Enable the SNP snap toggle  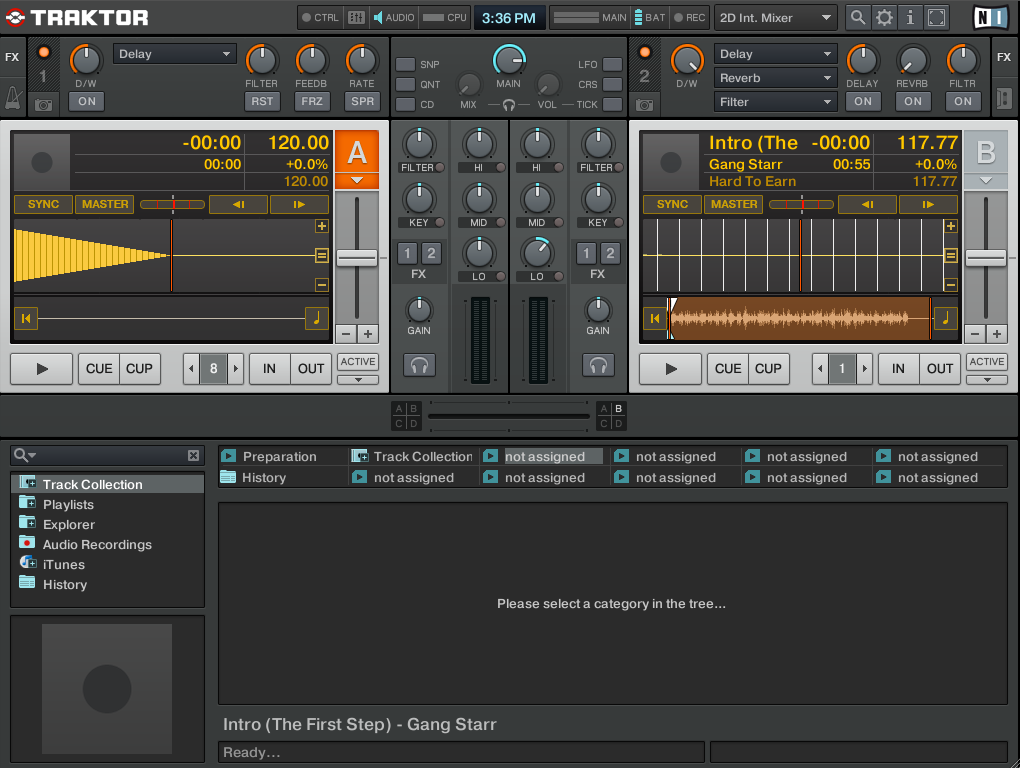pyautogui.click(x=405, y=64)
